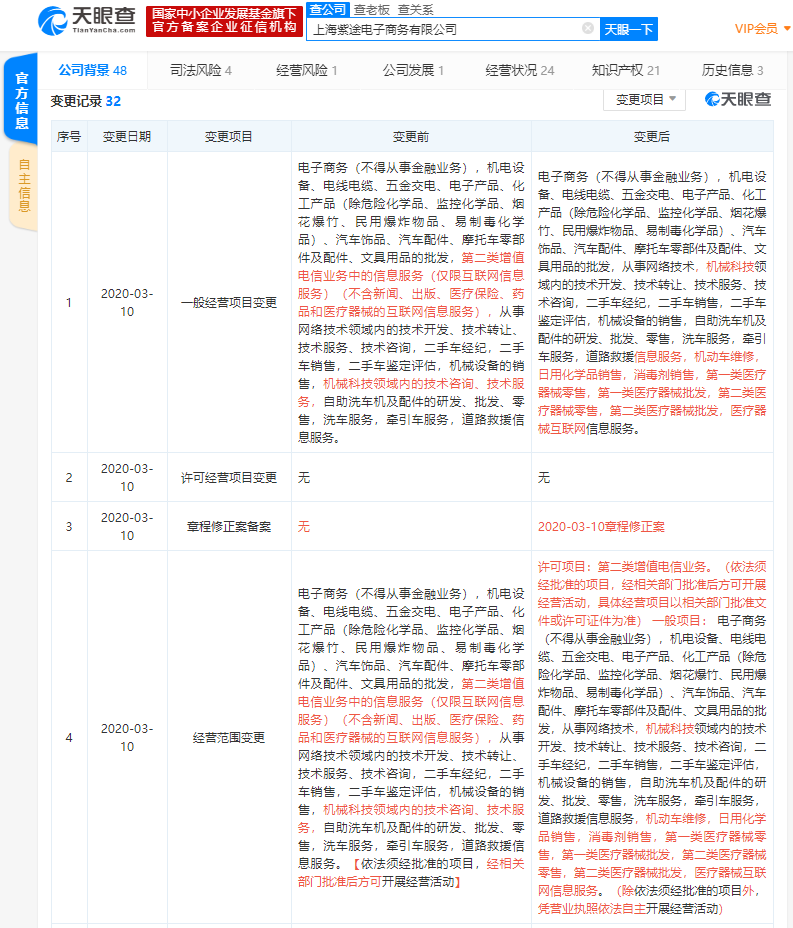Click the 变更记录 32 heading
The height and width of the screenshot is (928, 793).
85,101
